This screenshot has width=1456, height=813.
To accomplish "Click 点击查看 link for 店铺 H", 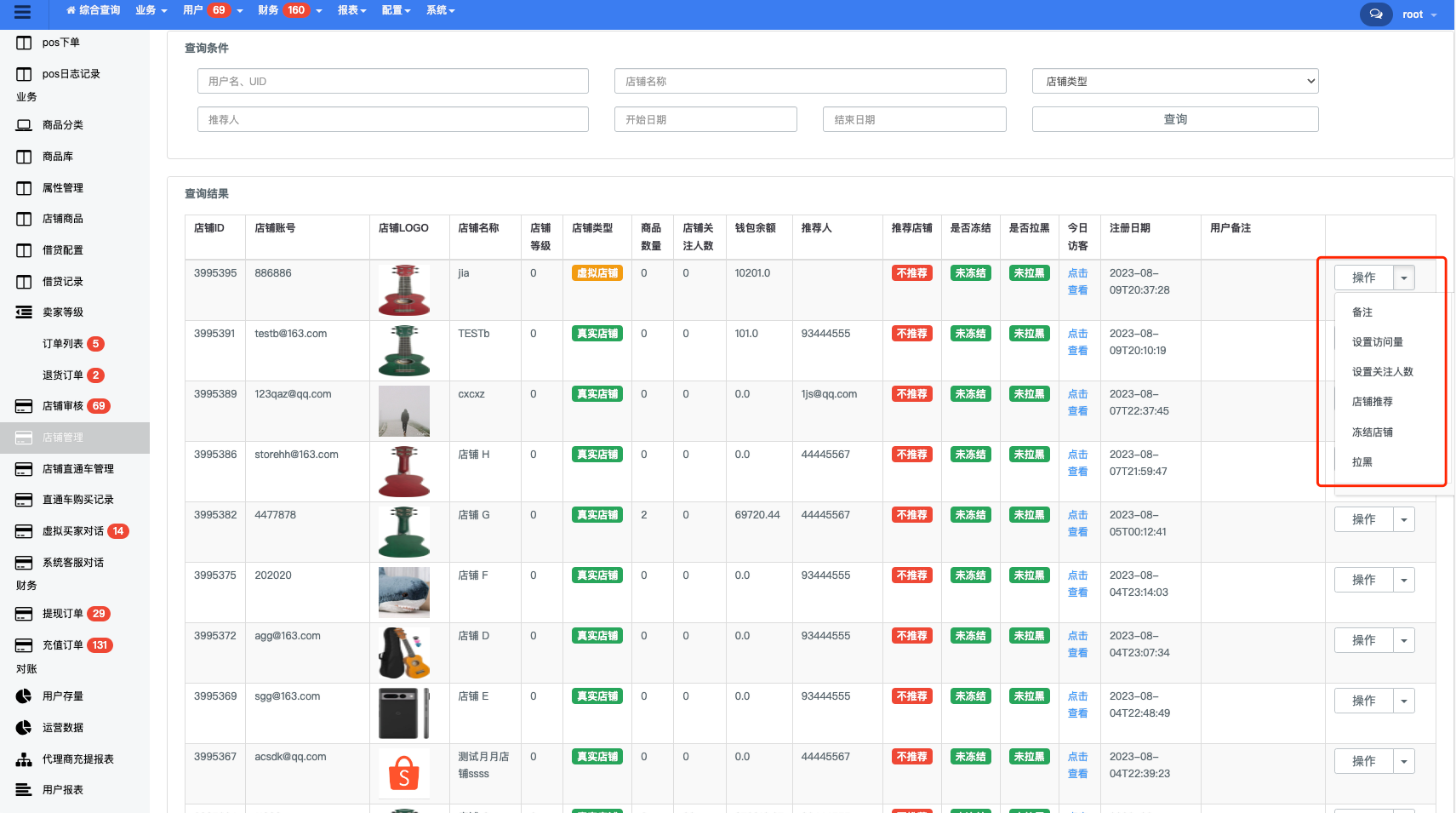I will (x=1077, y=463).
